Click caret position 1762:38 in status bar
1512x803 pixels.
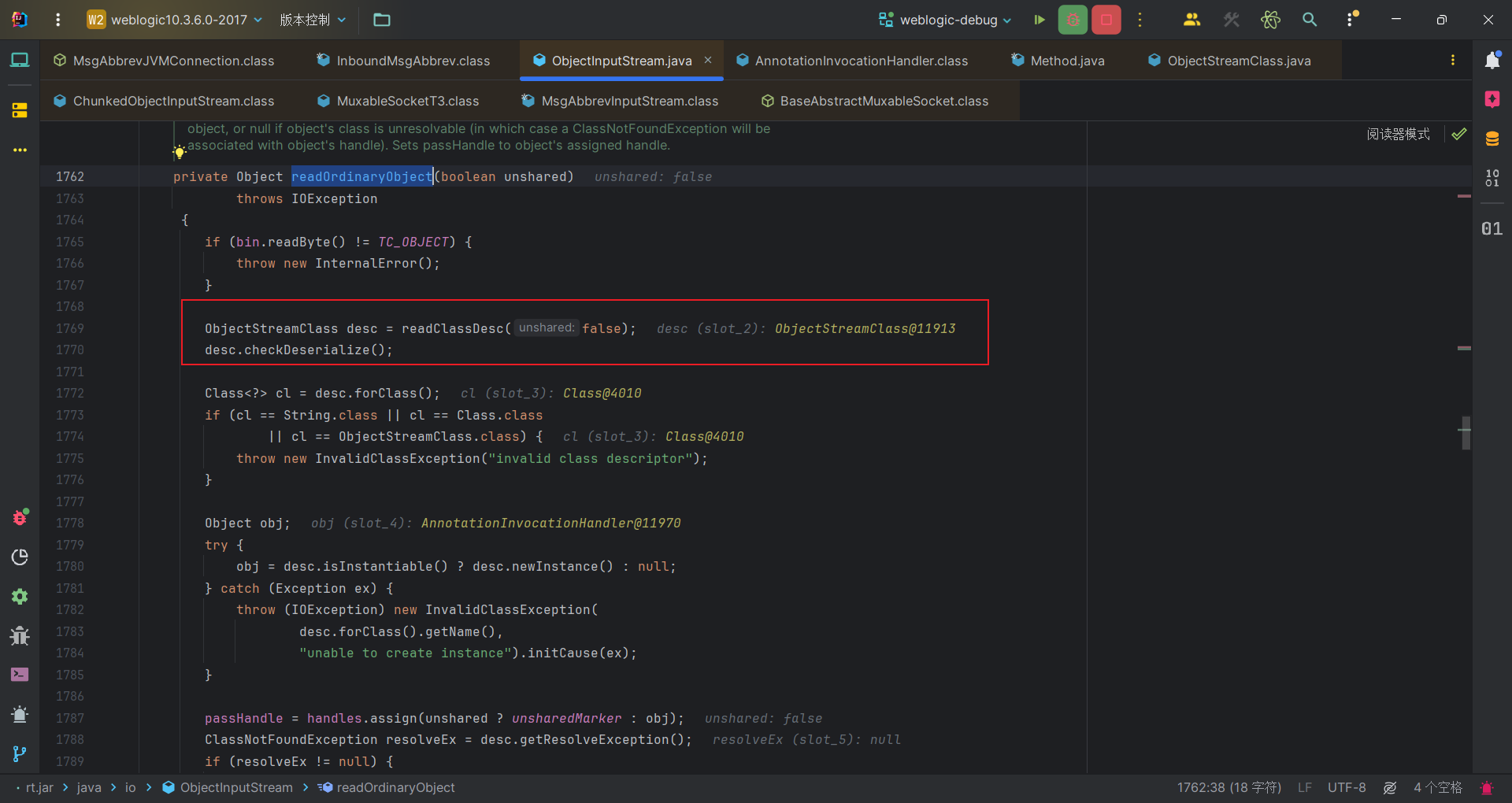click(x=1229, y=788)
